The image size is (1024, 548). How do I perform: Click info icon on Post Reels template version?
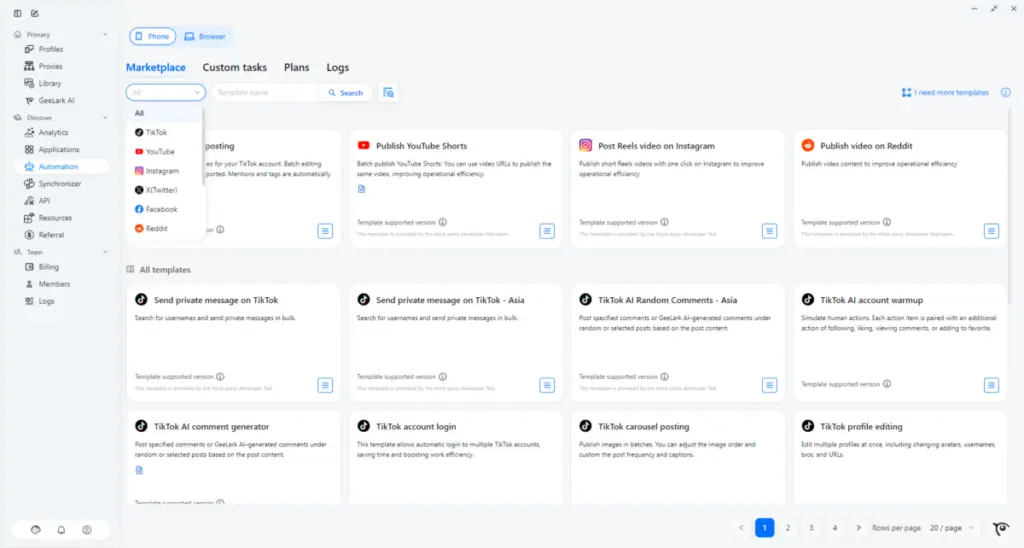coord(665,222)
